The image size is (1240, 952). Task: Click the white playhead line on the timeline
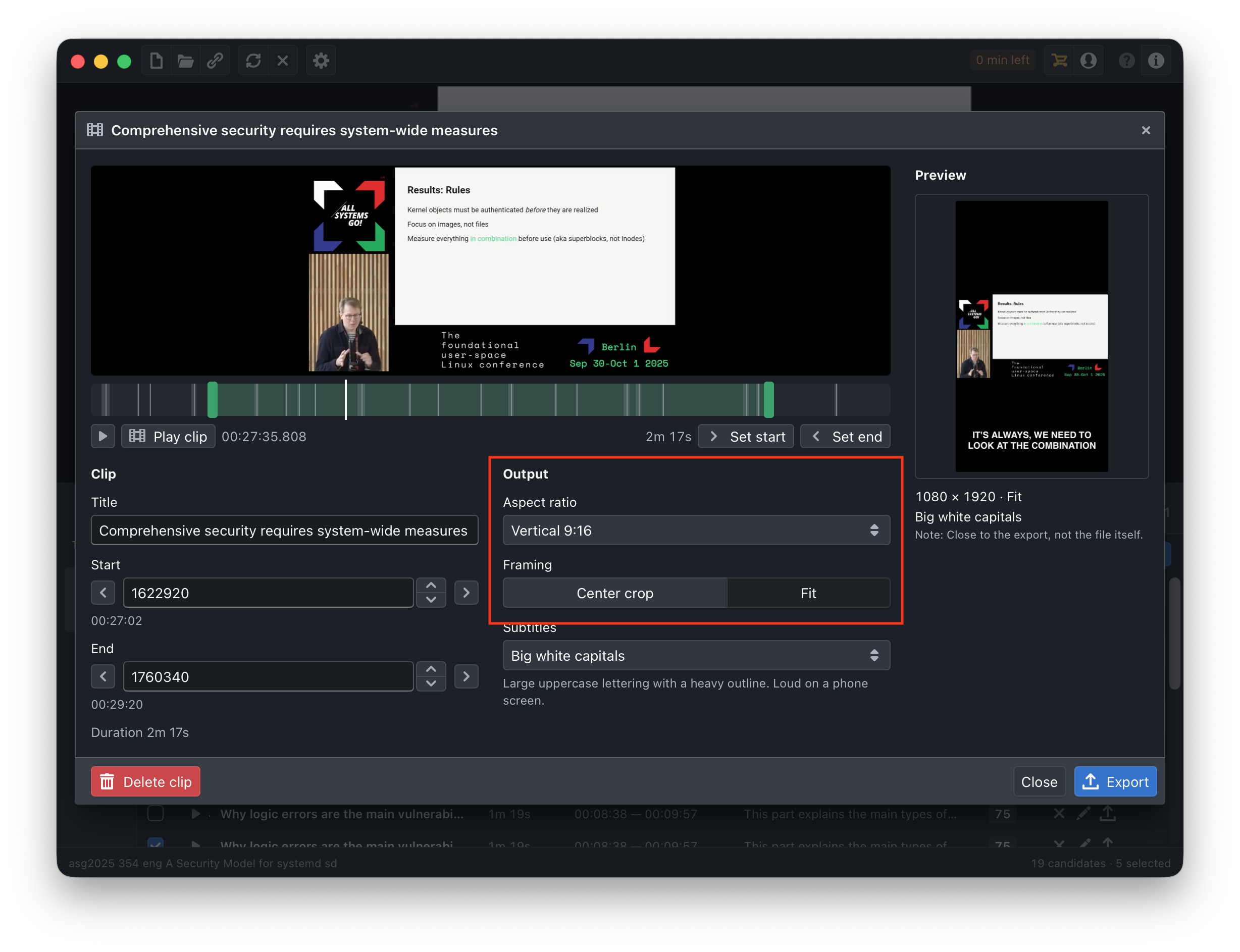[346, 400]
